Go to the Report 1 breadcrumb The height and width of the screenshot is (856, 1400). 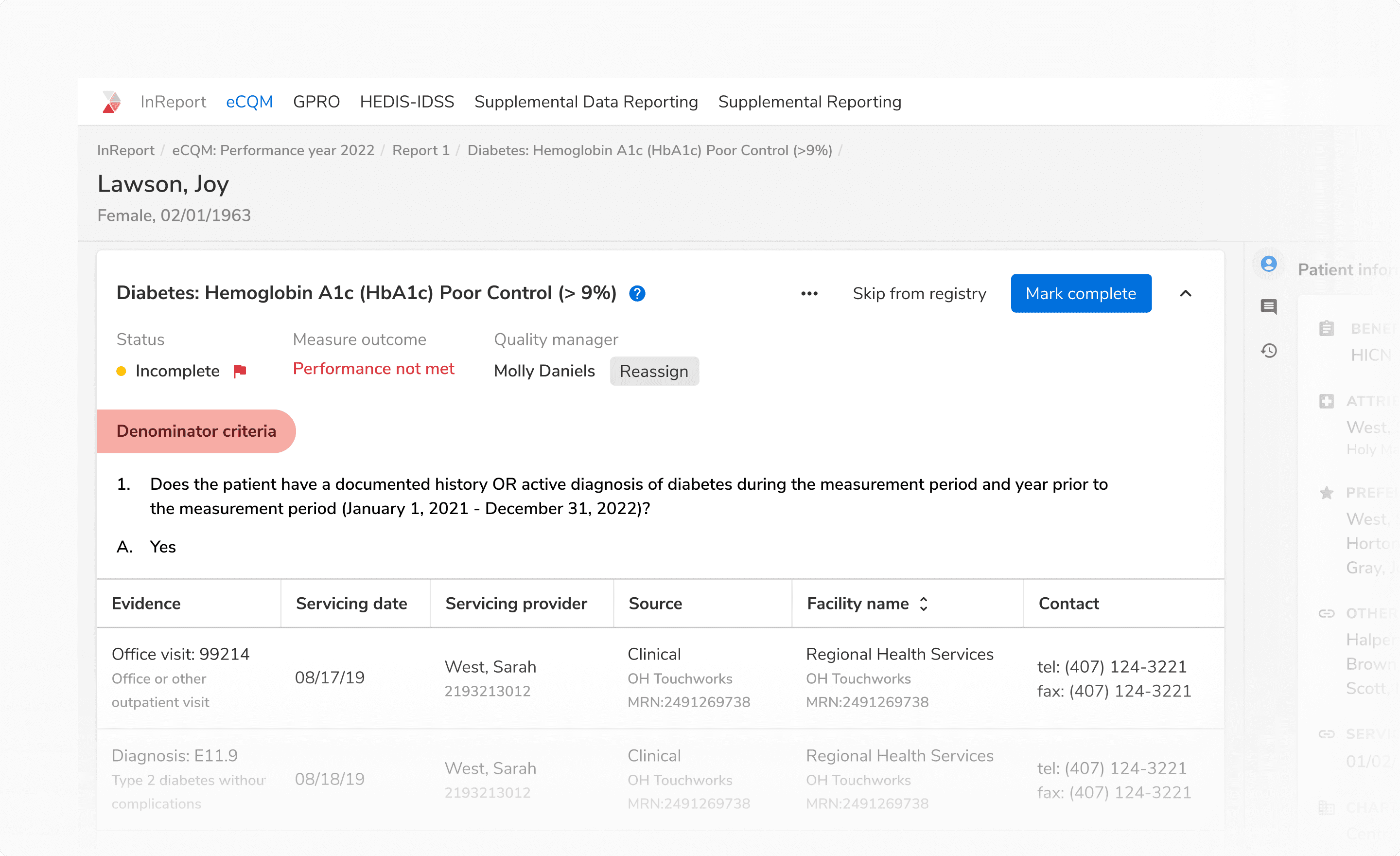[420, 150]
